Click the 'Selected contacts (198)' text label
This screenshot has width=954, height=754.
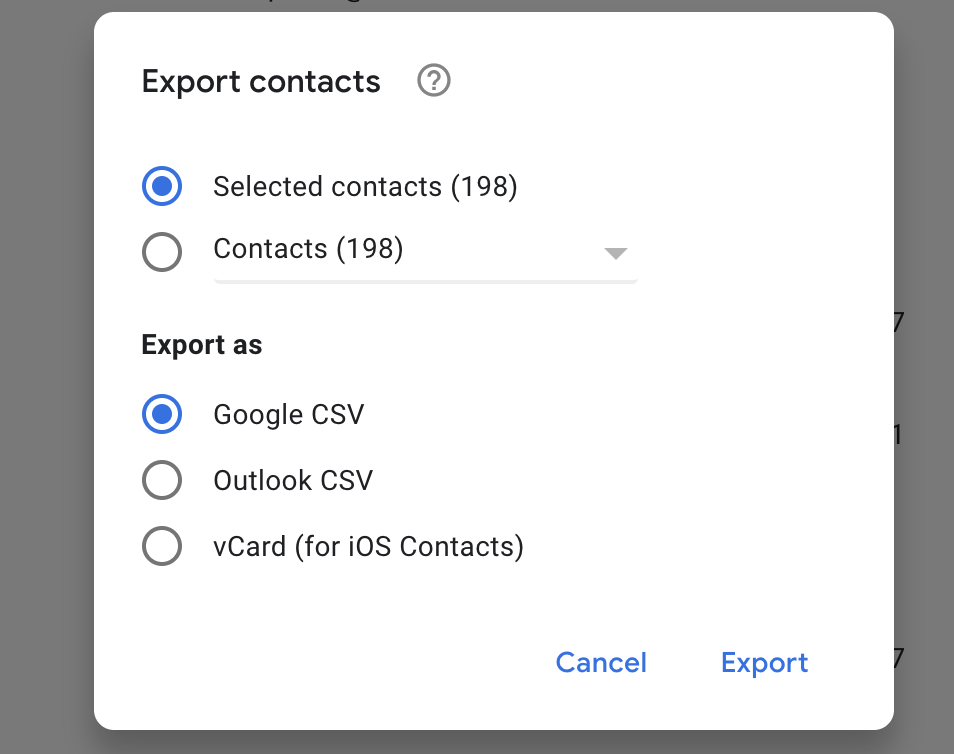pos(365,186)
